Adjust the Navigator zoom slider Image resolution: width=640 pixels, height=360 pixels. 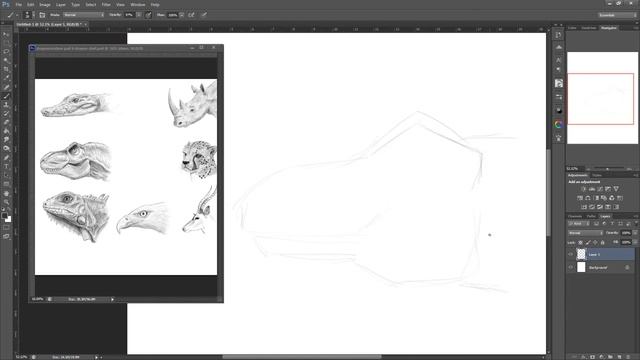click(x=608, y=169)
